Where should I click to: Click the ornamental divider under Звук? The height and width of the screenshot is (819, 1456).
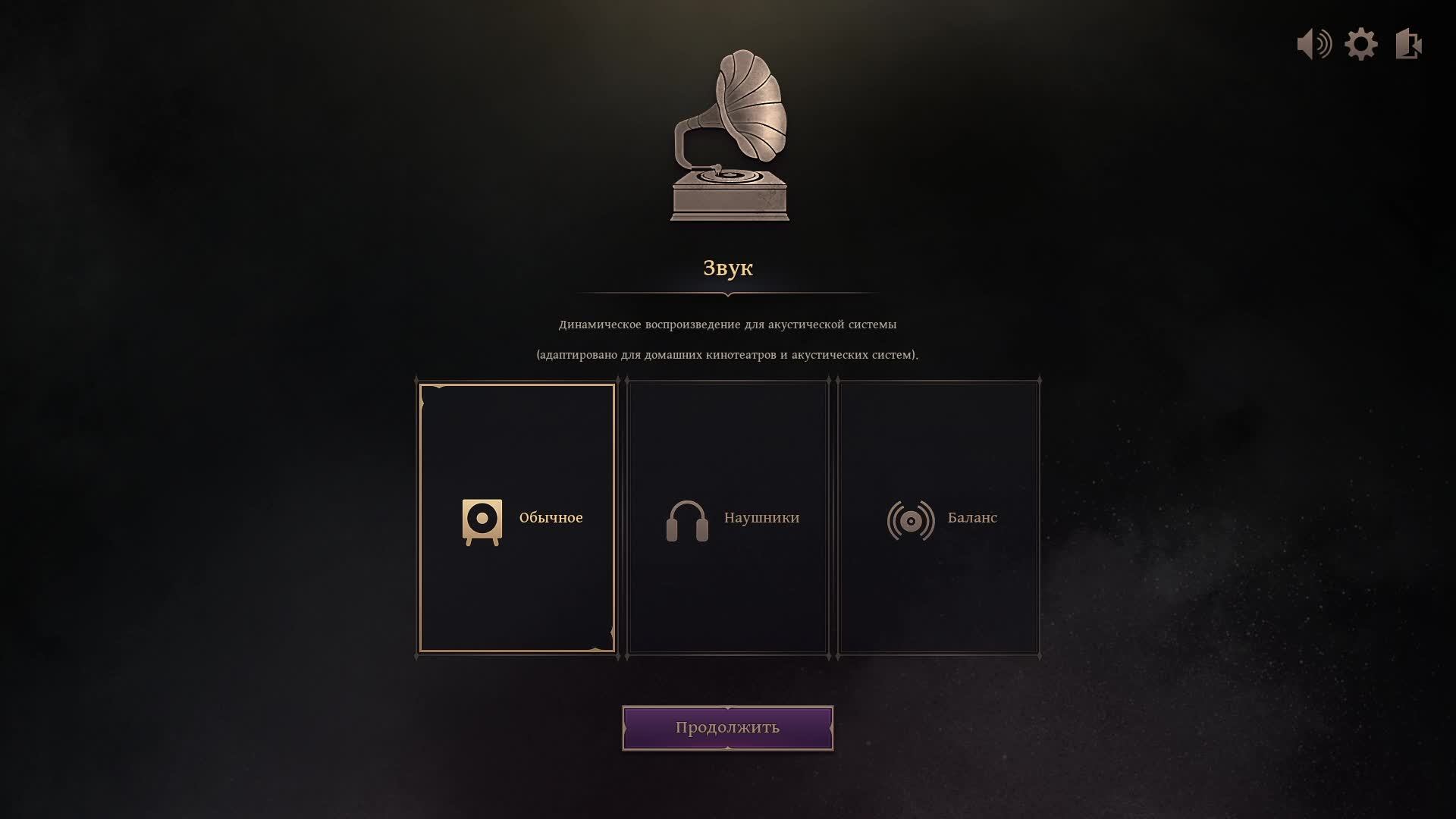[x=728, y=293]
